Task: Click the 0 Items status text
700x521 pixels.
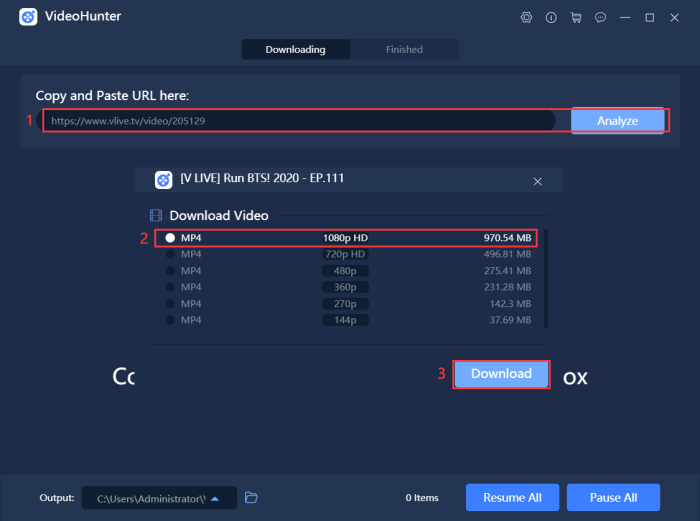Action: [x=422, y=497]
